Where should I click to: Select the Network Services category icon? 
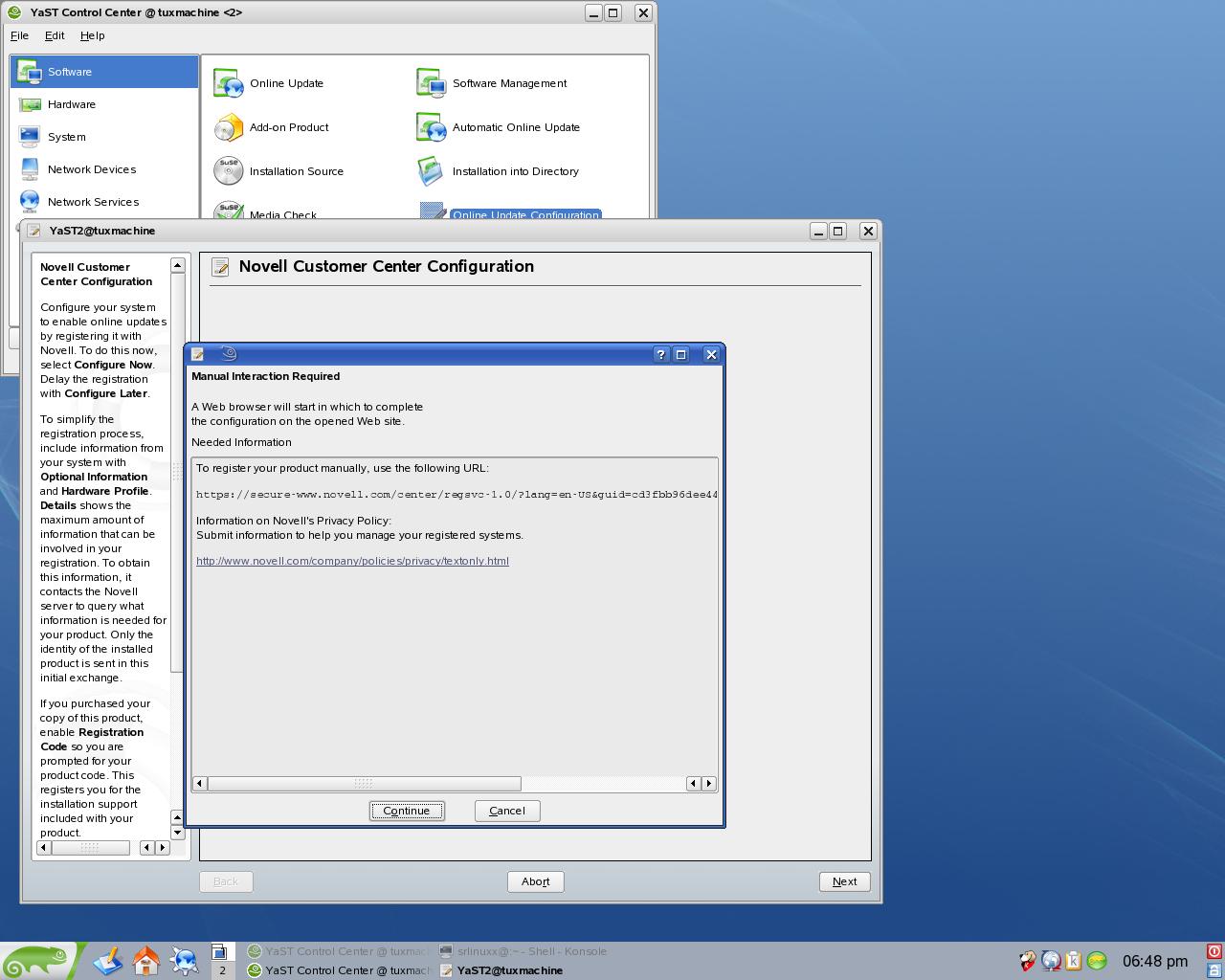point(30,202)
